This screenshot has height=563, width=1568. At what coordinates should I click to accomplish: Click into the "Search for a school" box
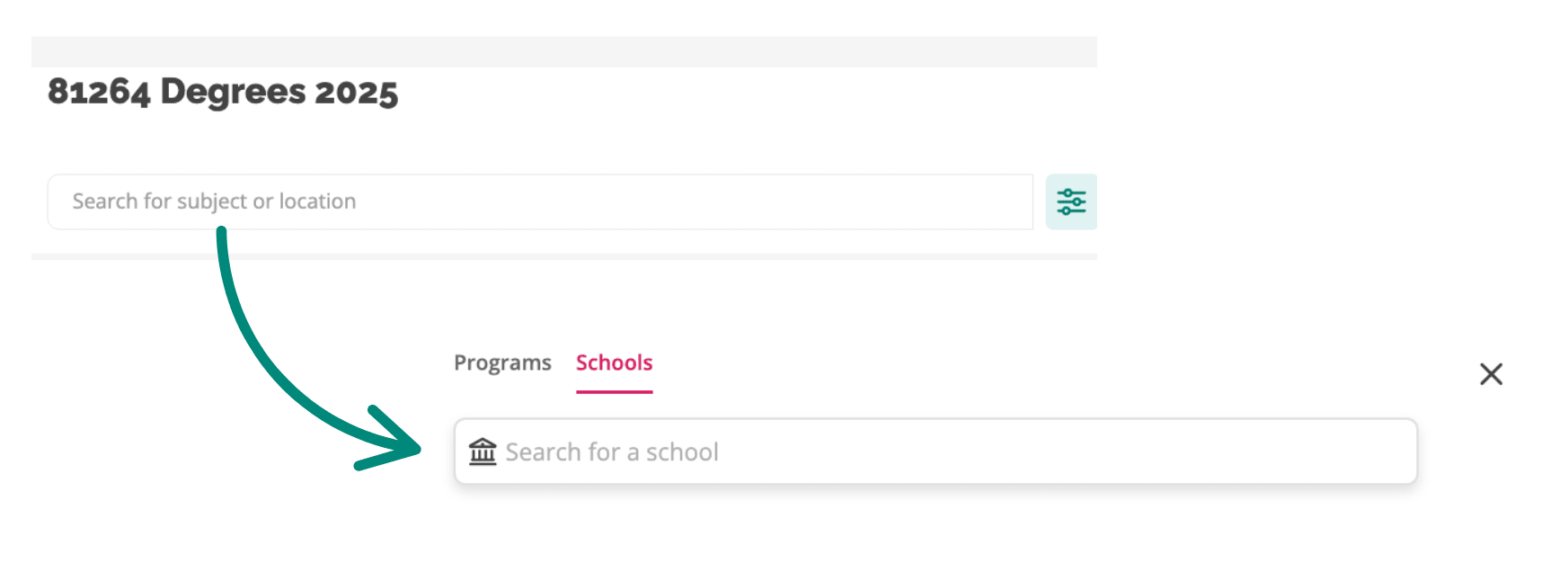pos(935,451)
